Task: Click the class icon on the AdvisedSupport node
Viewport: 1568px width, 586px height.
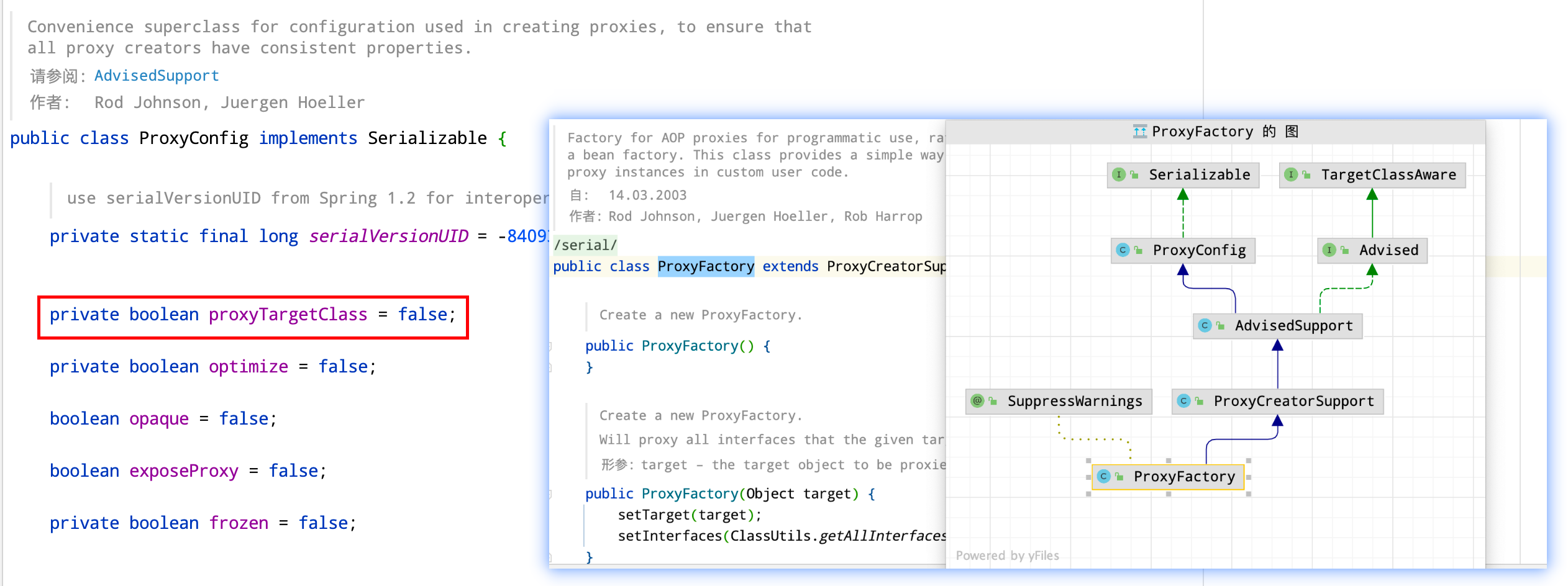Action: (x=1205, y=326)
